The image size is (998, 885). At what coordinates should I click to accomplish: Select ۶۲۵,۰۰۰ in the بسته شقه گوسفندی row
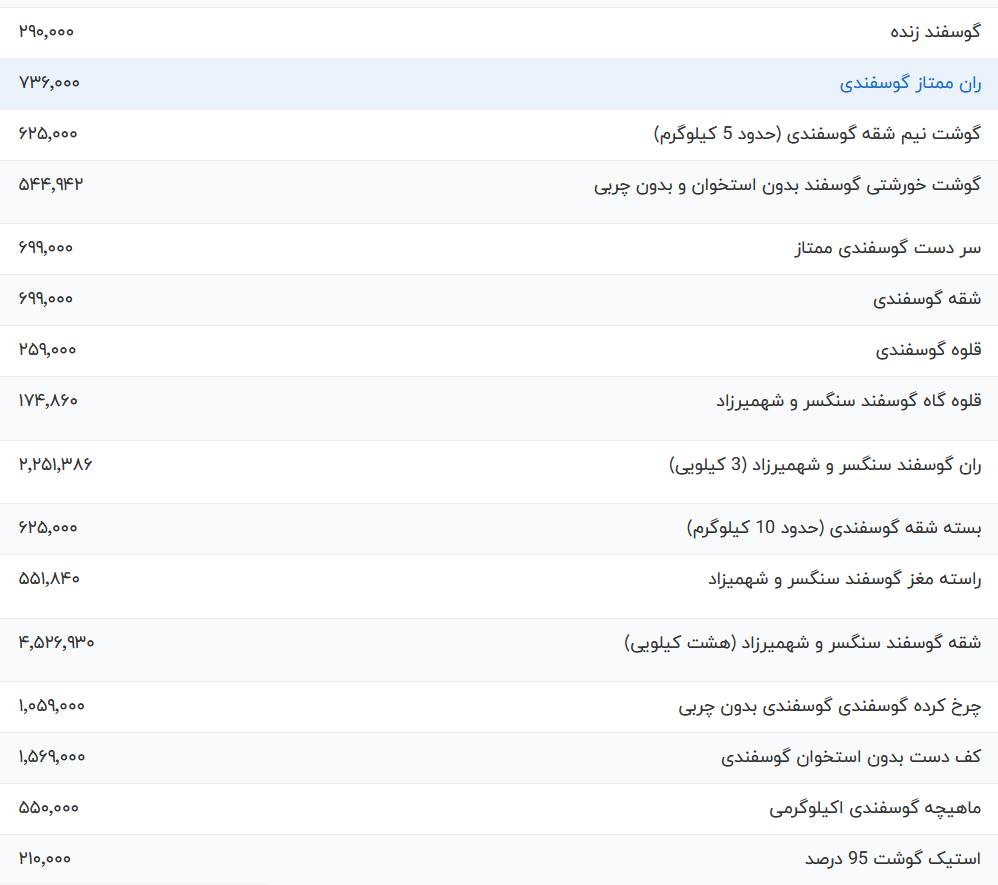click(48, 527)
